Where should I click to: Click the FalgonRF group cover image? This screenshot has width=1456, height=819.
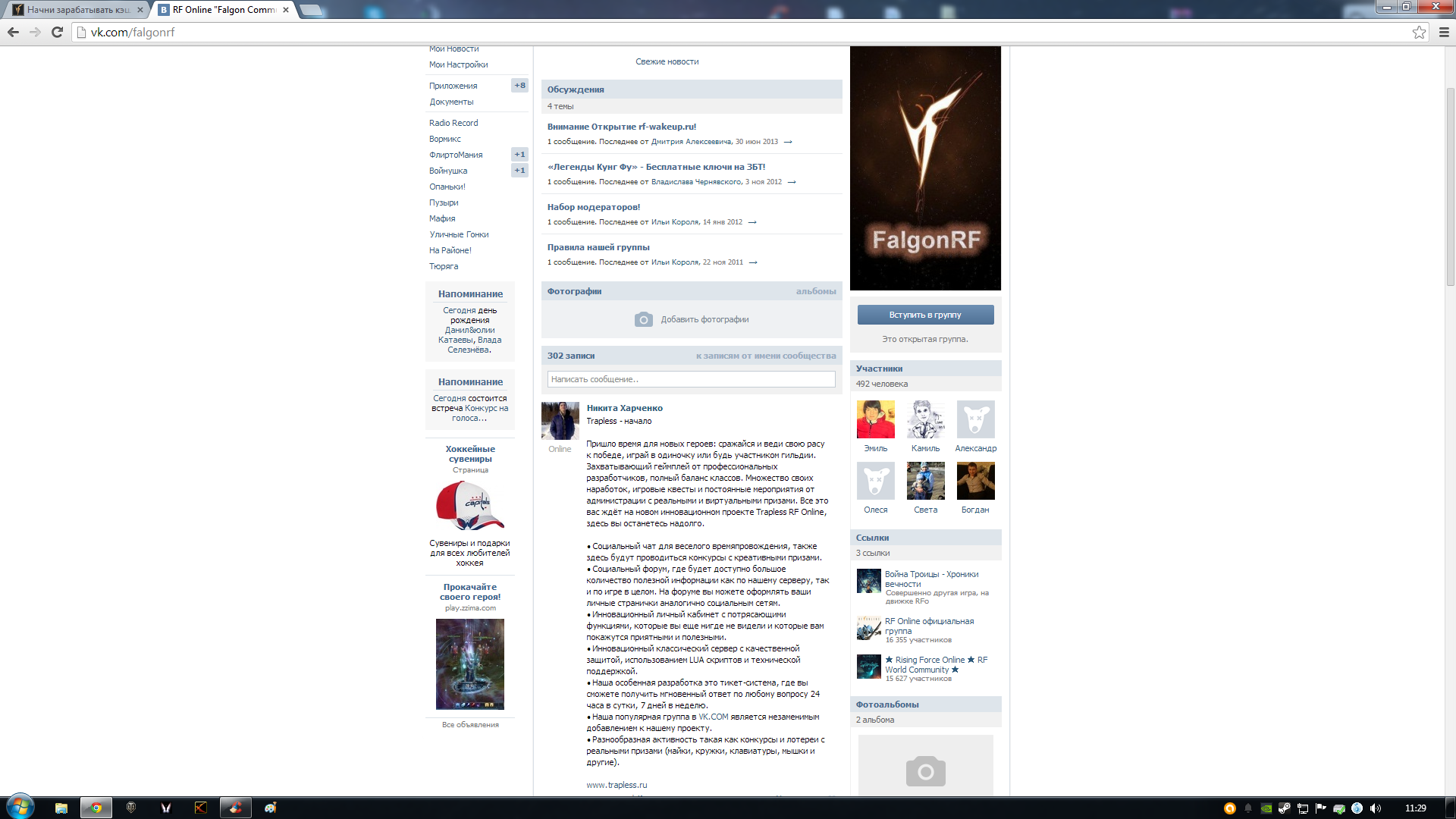point(925,168)
